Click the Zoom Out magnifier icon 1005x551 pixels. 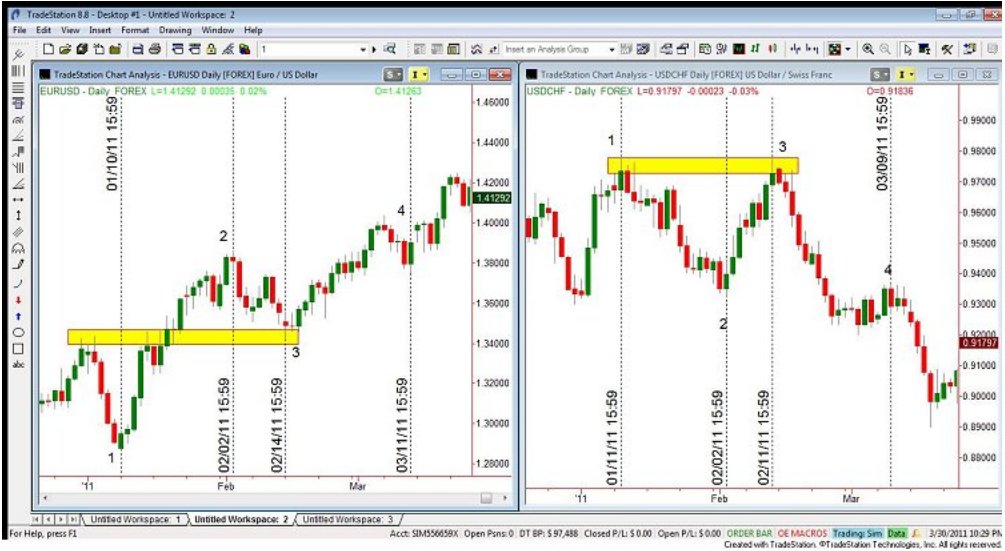[885, 49]
